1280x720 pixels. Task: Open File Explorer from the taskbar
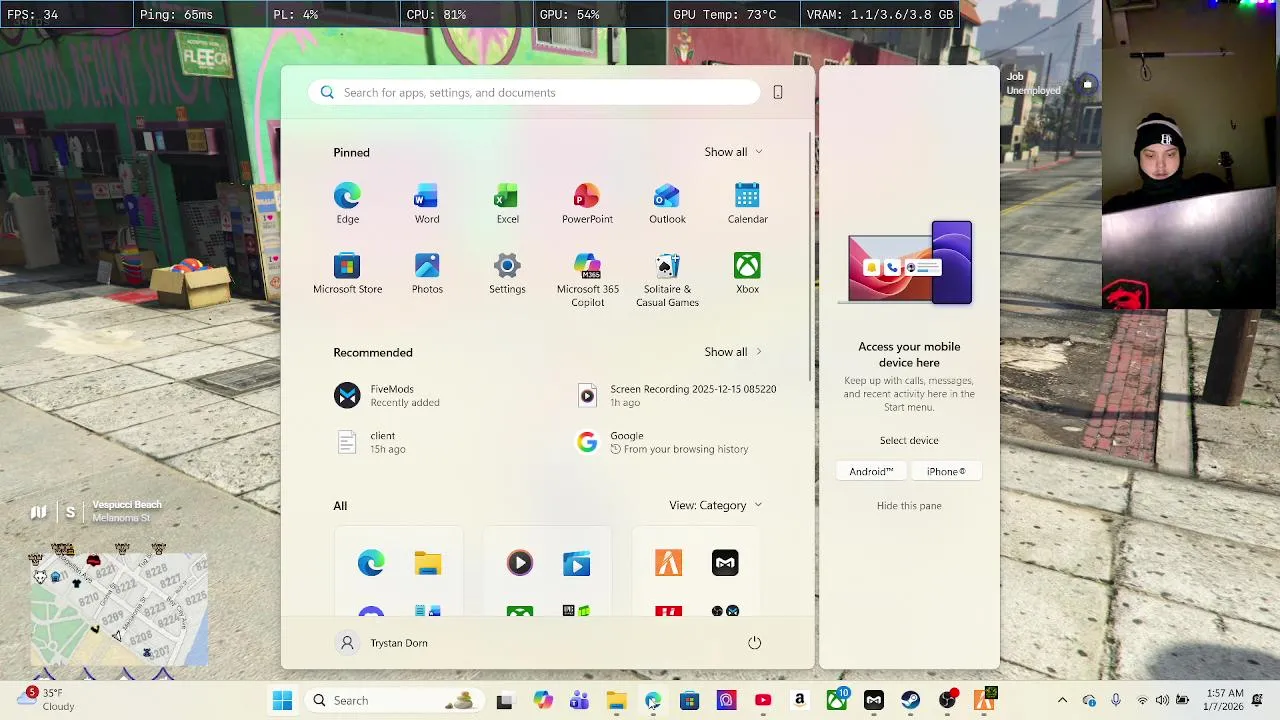point(616,701)
